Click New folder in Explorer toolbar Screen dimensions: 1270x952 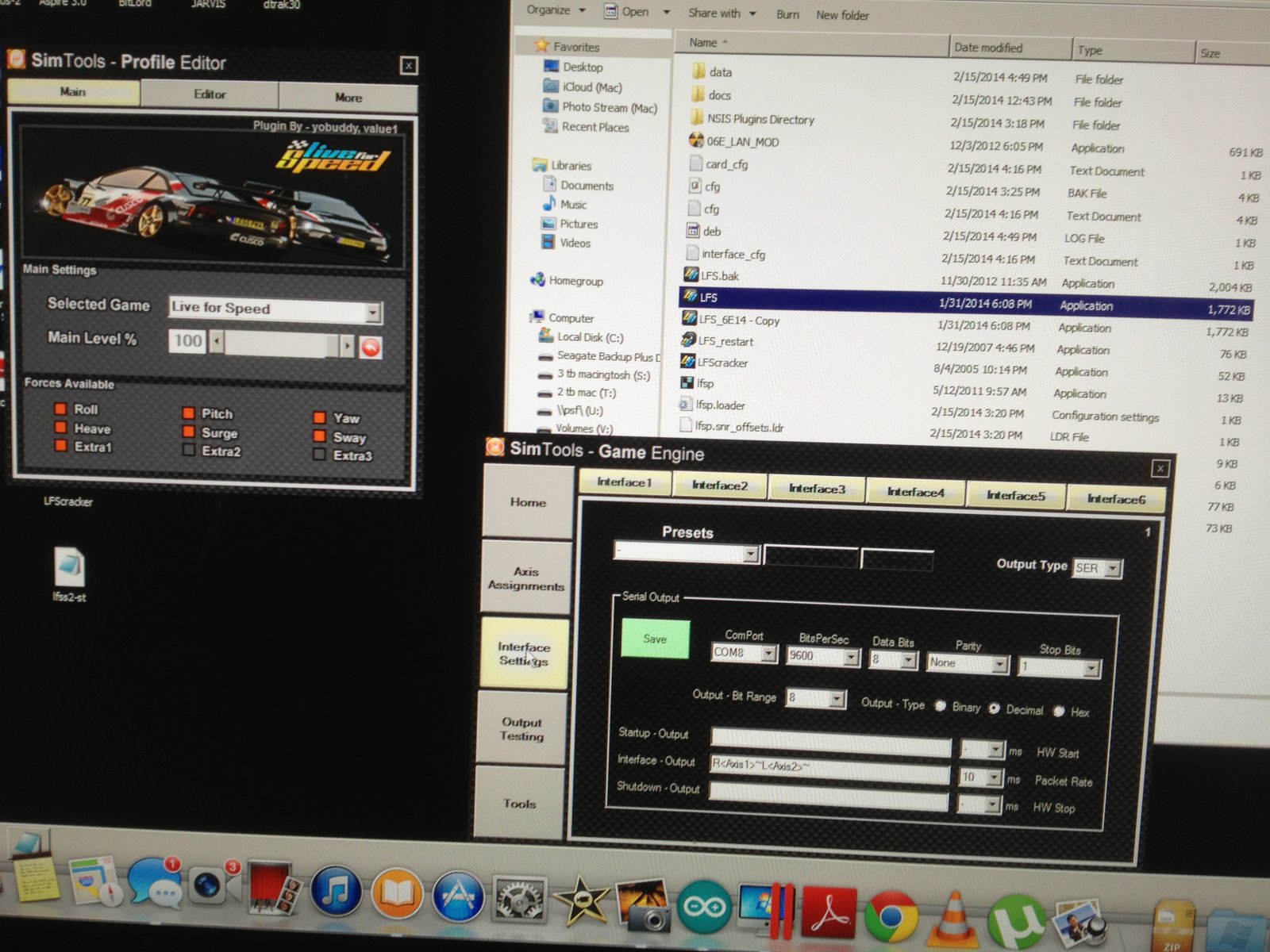[x=842, y=15]
